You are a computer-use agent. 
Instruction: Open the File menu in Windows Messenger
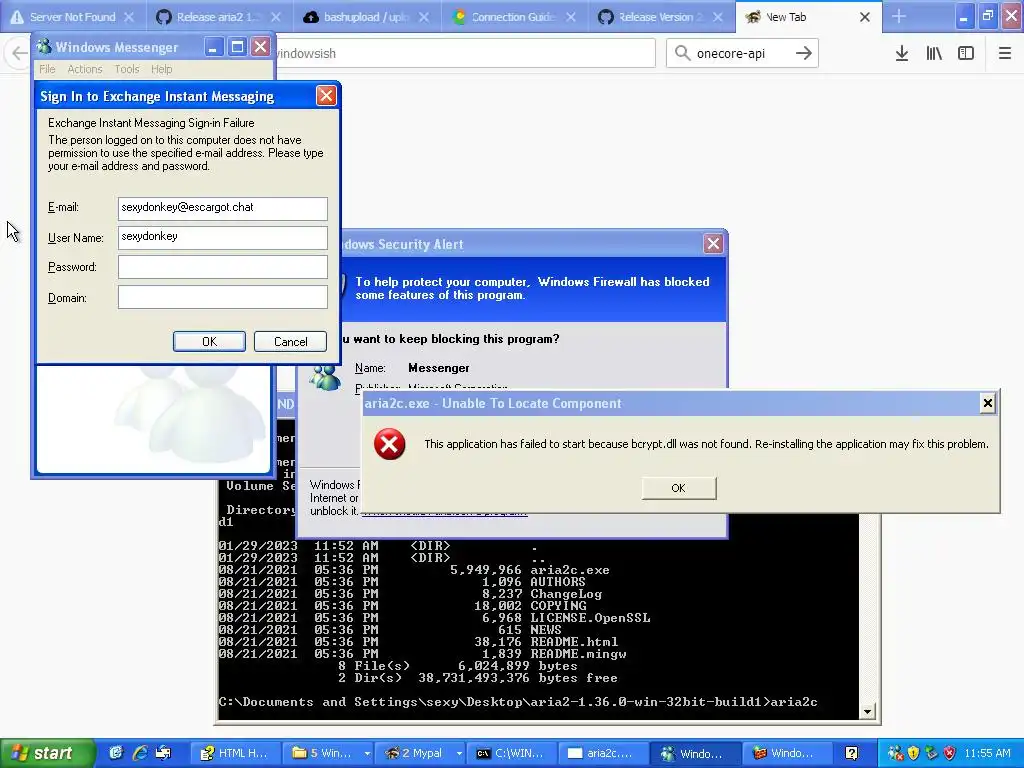pos(47,69)
